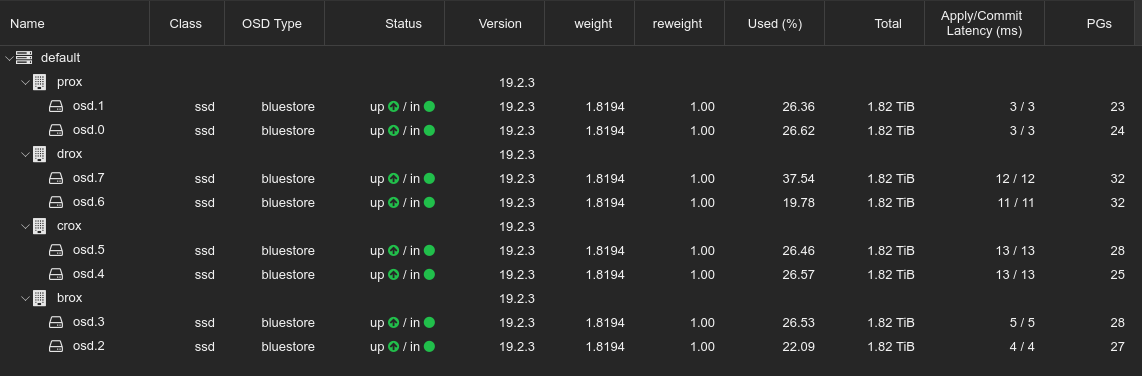
Task: Select the drox host label
Action: (x=69, y=154)
